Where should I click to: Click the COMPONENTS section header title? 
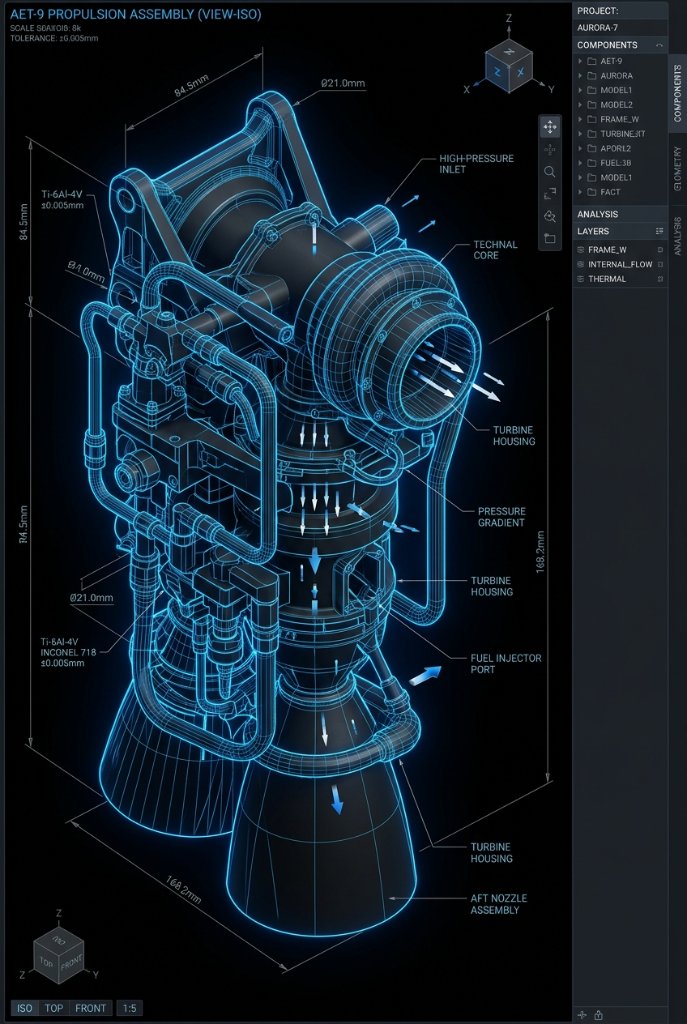607,45
